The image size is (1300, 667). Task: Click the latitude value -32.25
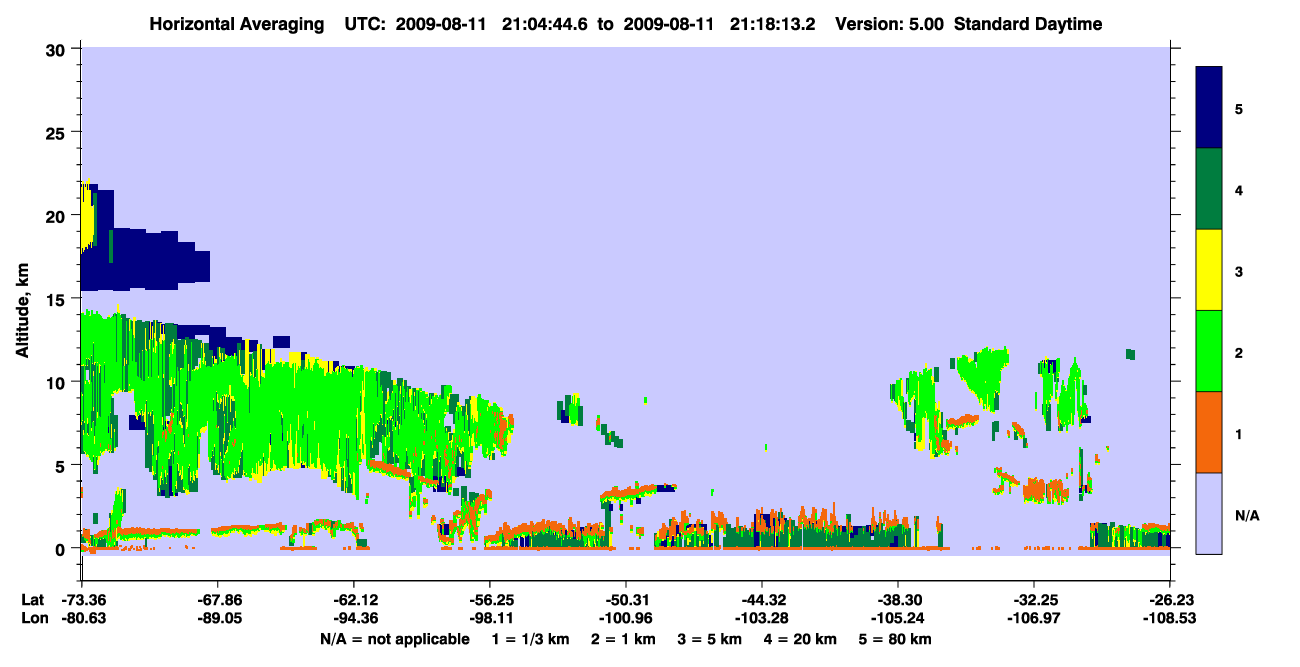pyautogui.click(x=1034, y=600)
